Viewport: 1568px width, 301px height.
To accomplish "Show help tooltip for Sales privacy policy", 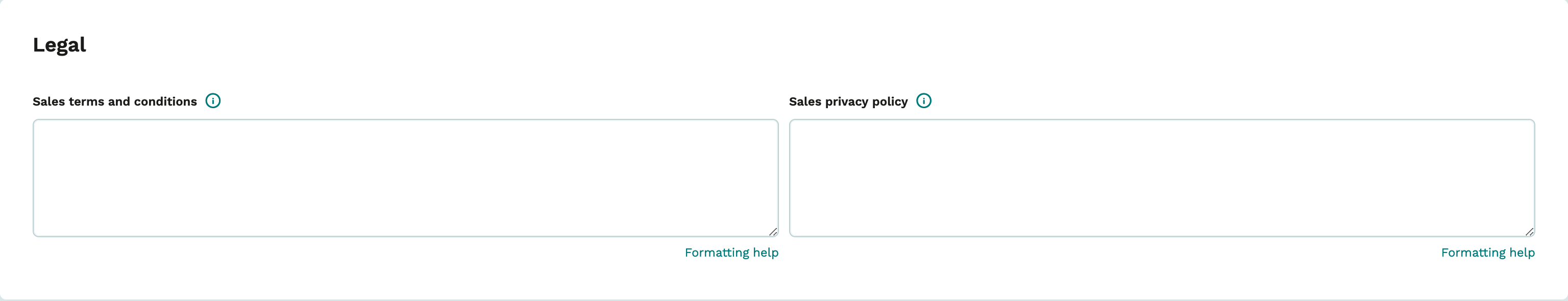I will [x=923, y=101].
